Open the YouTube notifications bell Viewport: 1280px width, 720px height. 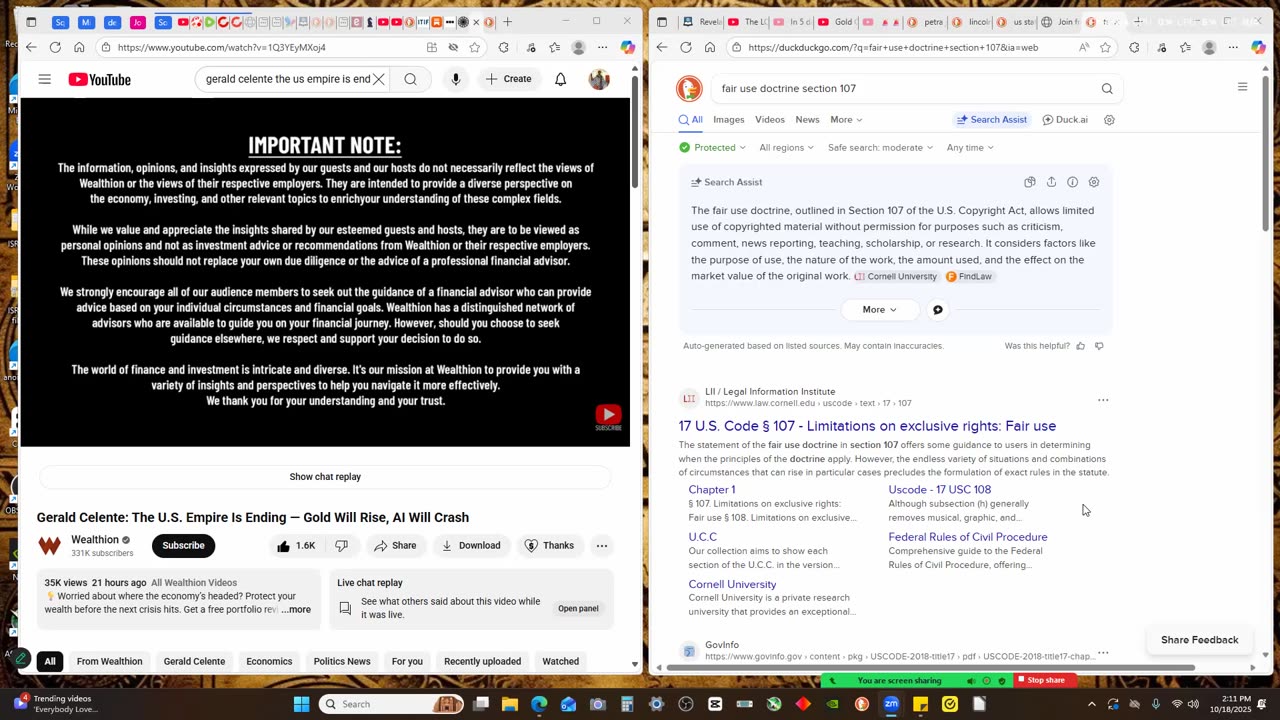[x=560, y=79]
